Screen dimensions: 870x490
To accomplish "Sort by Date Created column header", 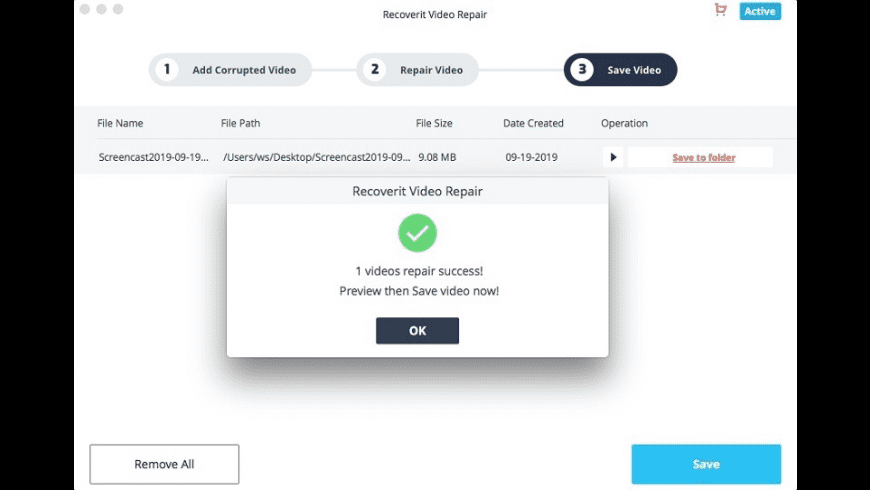I will [x=533, y=124].
